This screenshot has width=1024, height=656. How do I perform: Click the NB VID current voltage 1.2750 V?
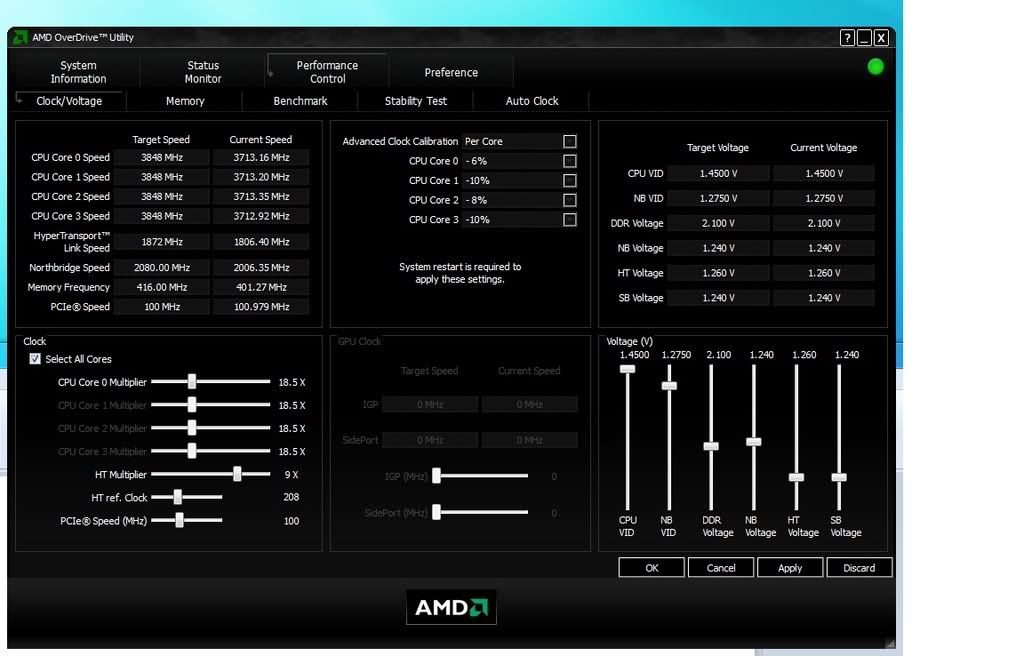pyautogui.click(x=824, y=198)
